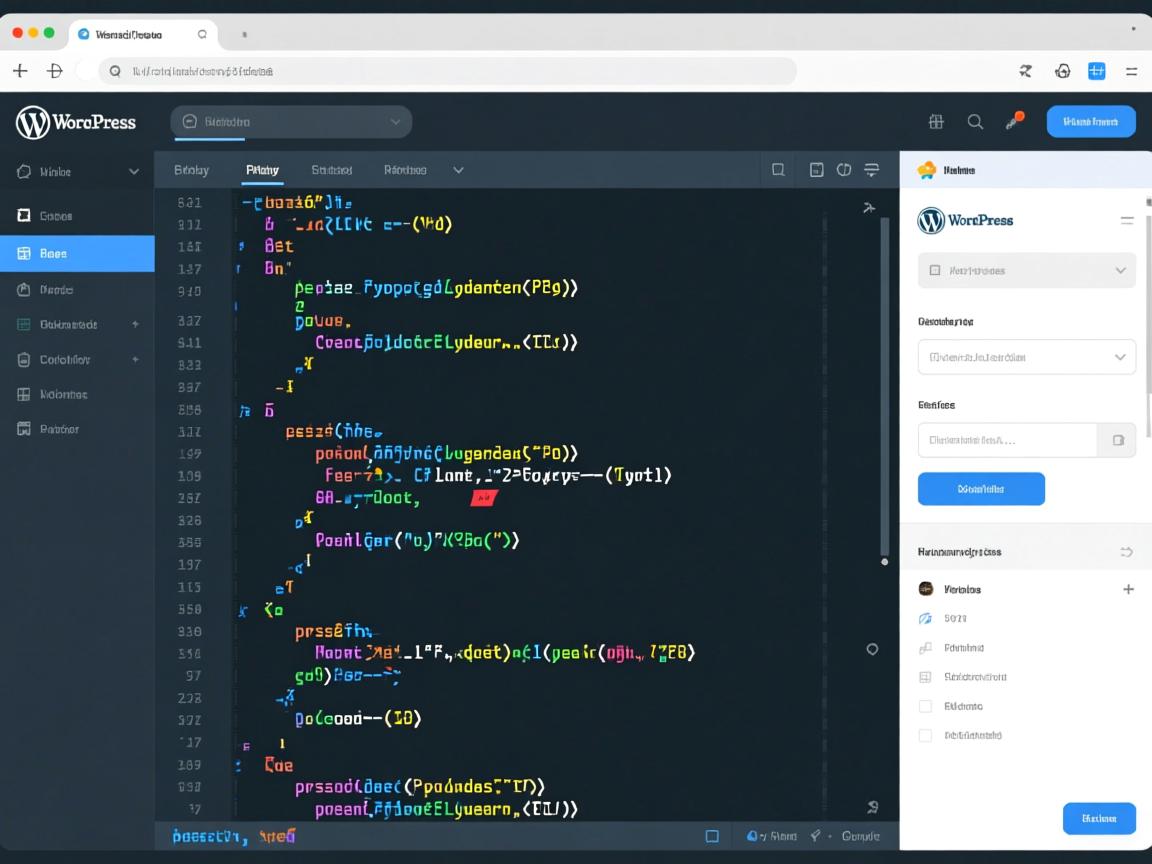Click the hamburger icon beside the panel WordPress logo

click(1127, 220)
